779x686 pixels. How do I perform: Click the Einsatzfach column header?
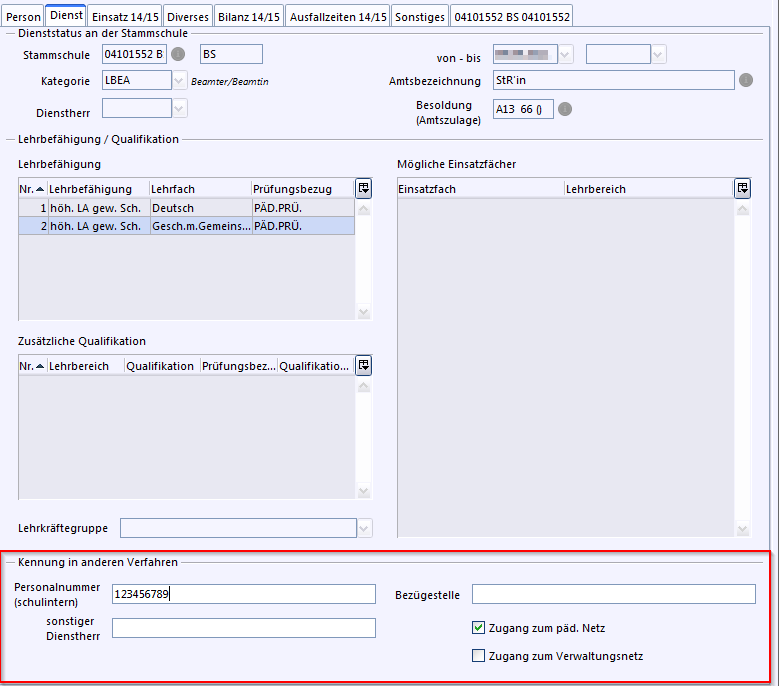(480, 189)
